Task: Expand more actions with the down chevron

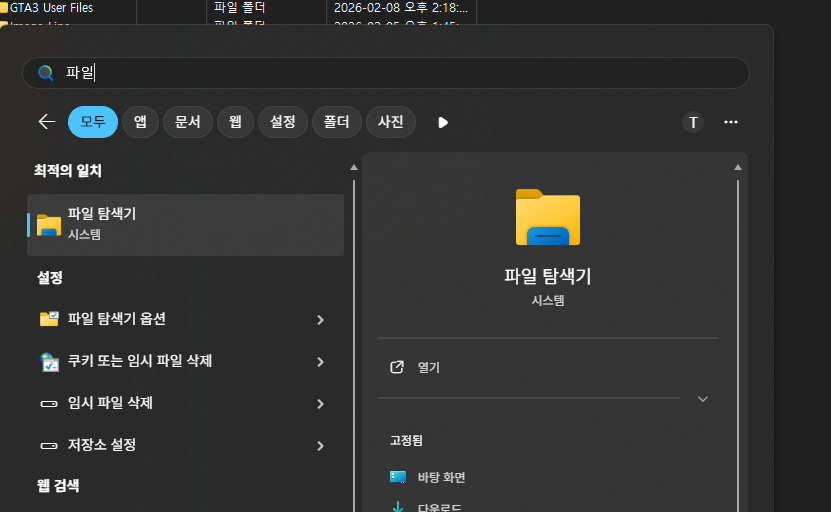Action: (x=703, y=399)
